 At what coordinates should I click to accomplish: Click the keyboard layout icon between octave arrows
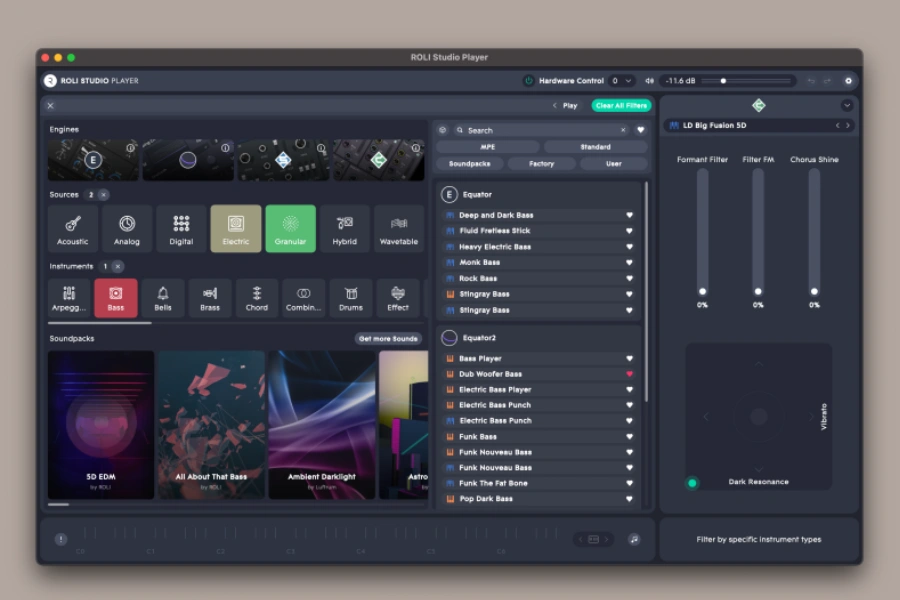click(x=593, y=539)
